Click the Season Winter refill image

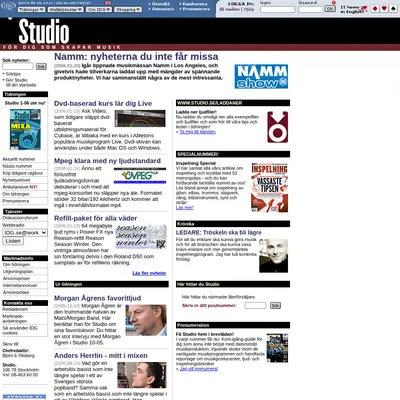(x=141, y=237)
